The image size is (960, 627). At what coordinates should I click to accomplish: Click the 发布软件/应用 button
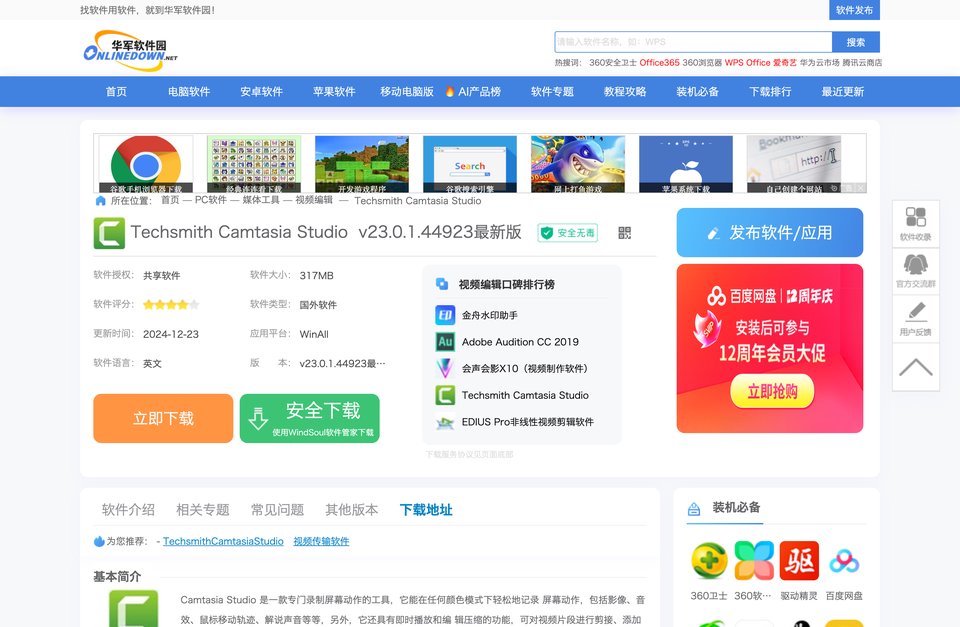[x=770, y=233]
